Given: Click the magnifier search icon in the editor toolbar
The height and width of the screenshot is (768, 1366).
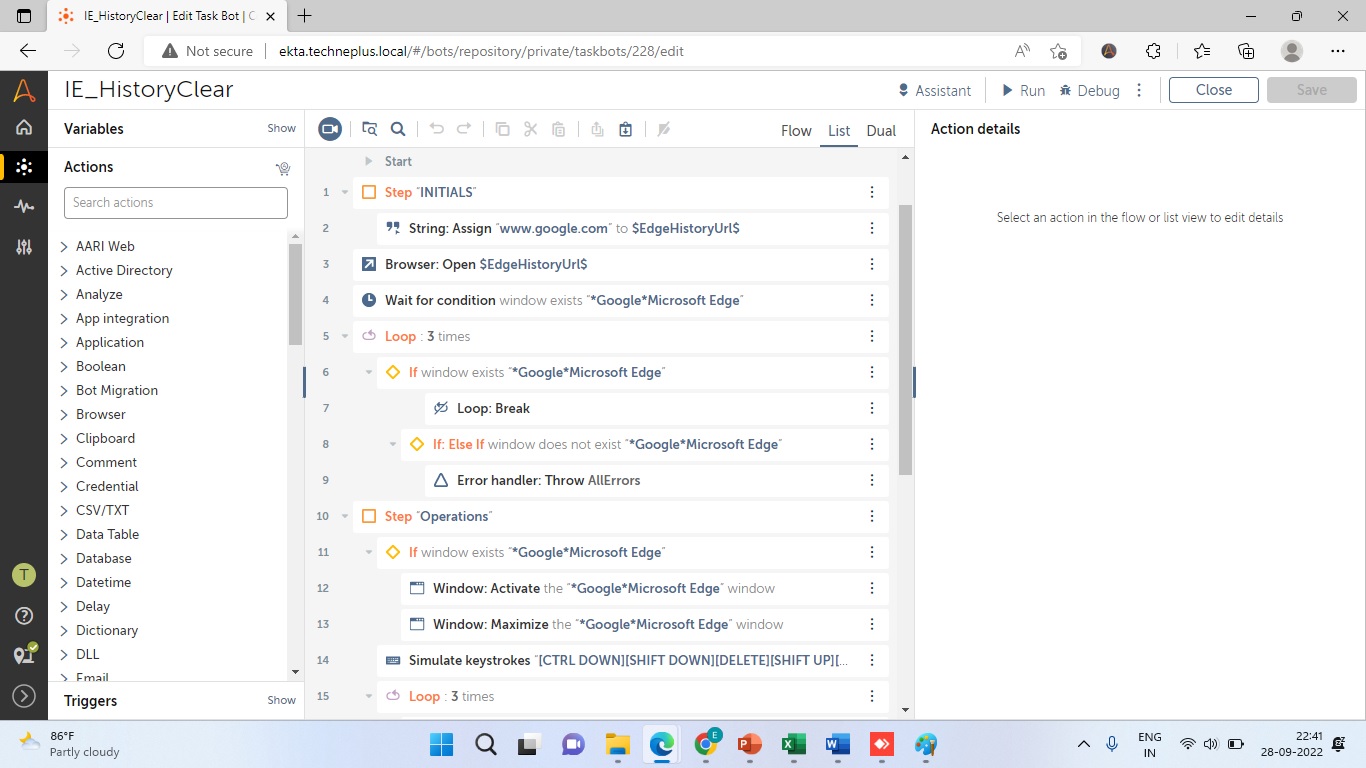Looking at the screenshot, I should [x=398, y=129].
